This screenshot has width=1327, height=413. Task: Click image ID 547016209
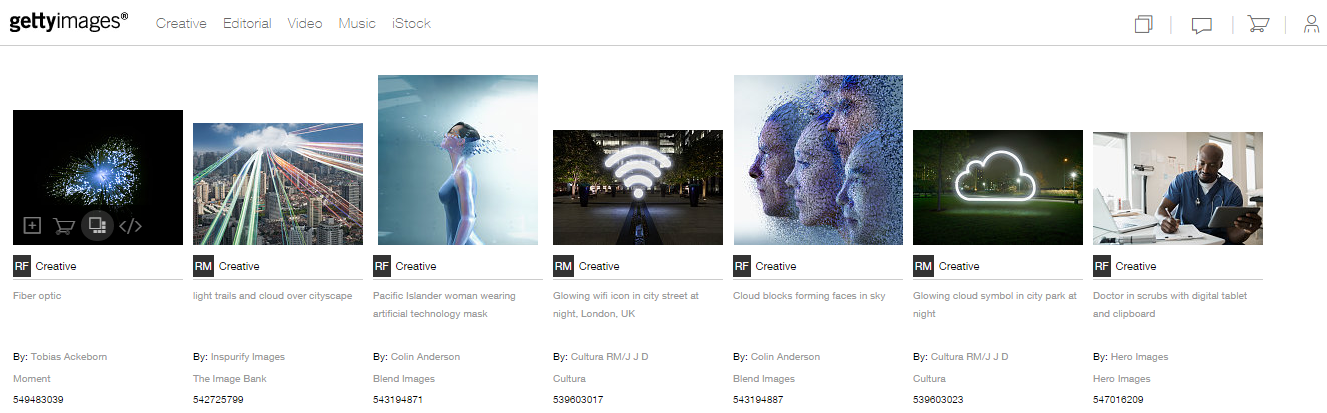pos(1118,400)
